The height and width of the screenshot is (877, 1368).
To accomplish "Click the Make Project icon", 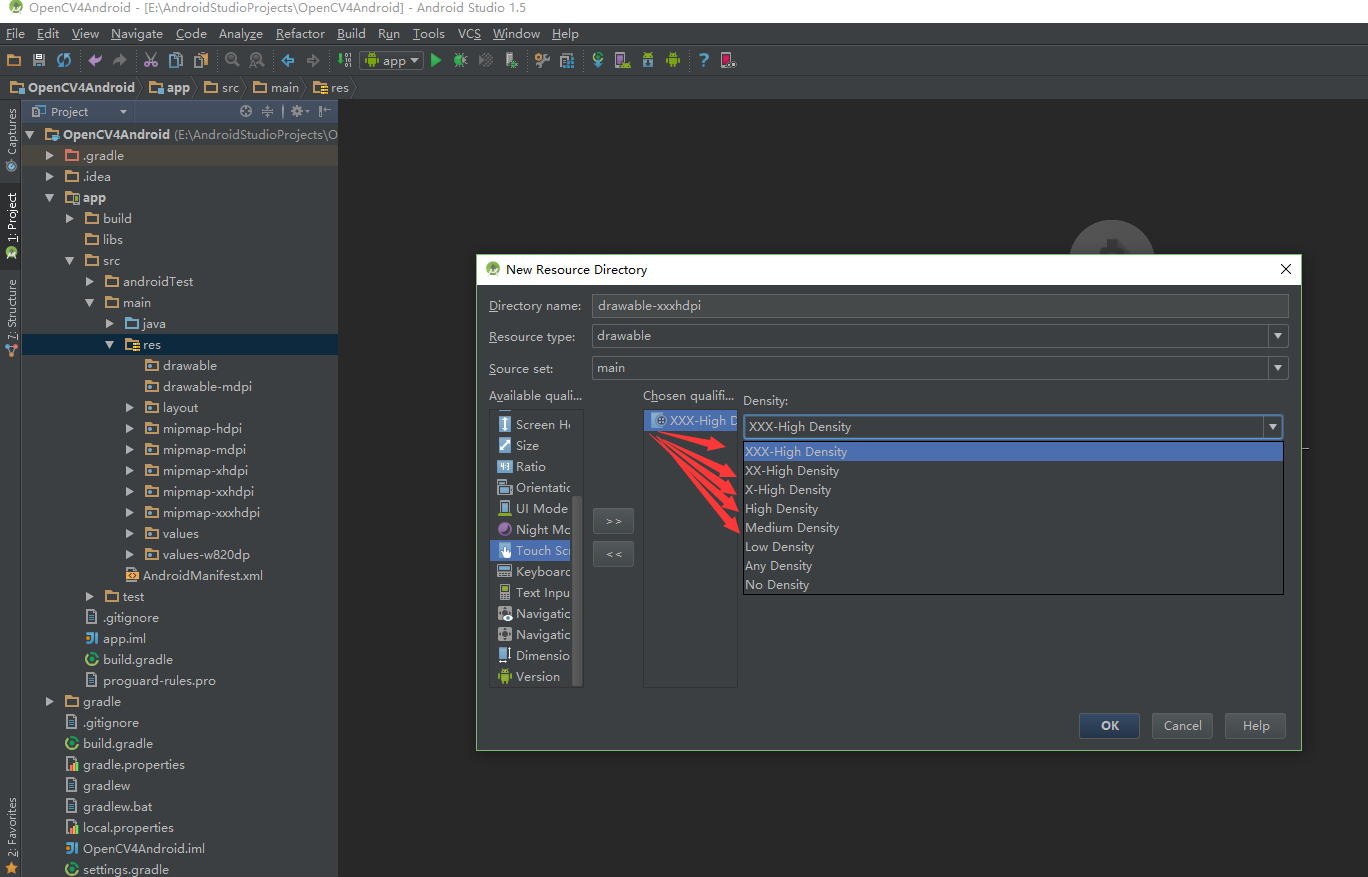I will point(344,60).
